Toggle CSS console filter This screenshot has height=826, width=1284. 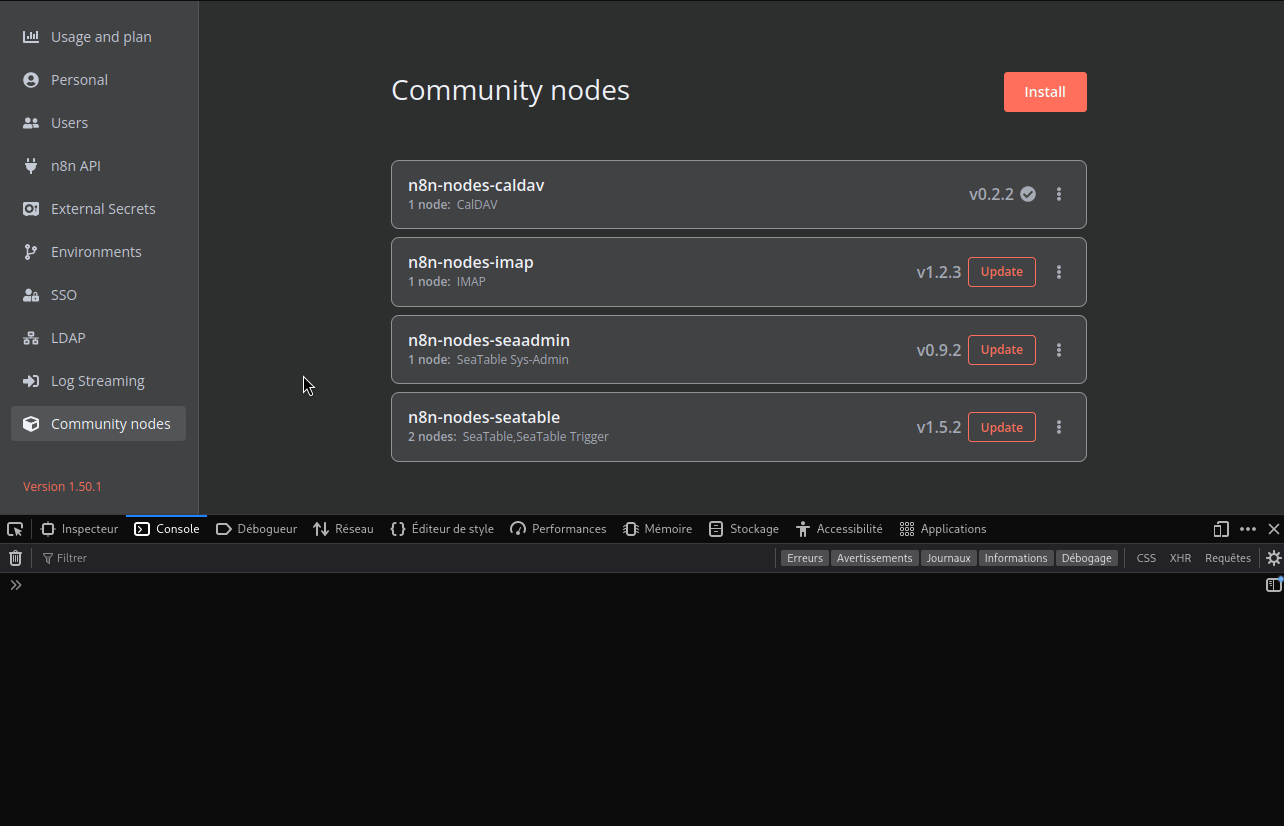click(x=1146, y=558)
